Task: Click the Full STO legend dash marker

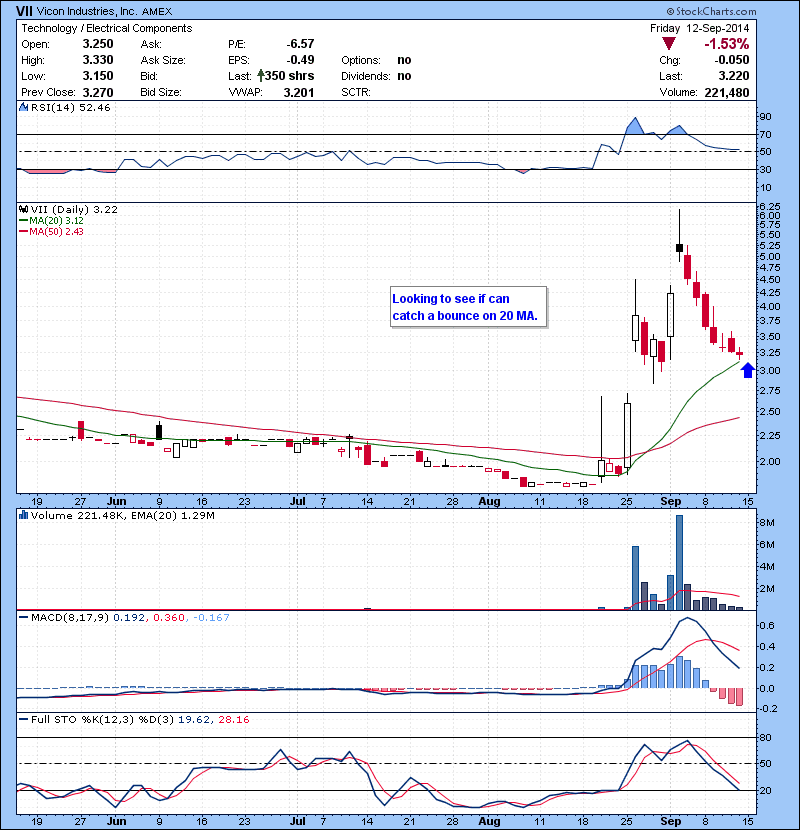Action: coord(23,719)
